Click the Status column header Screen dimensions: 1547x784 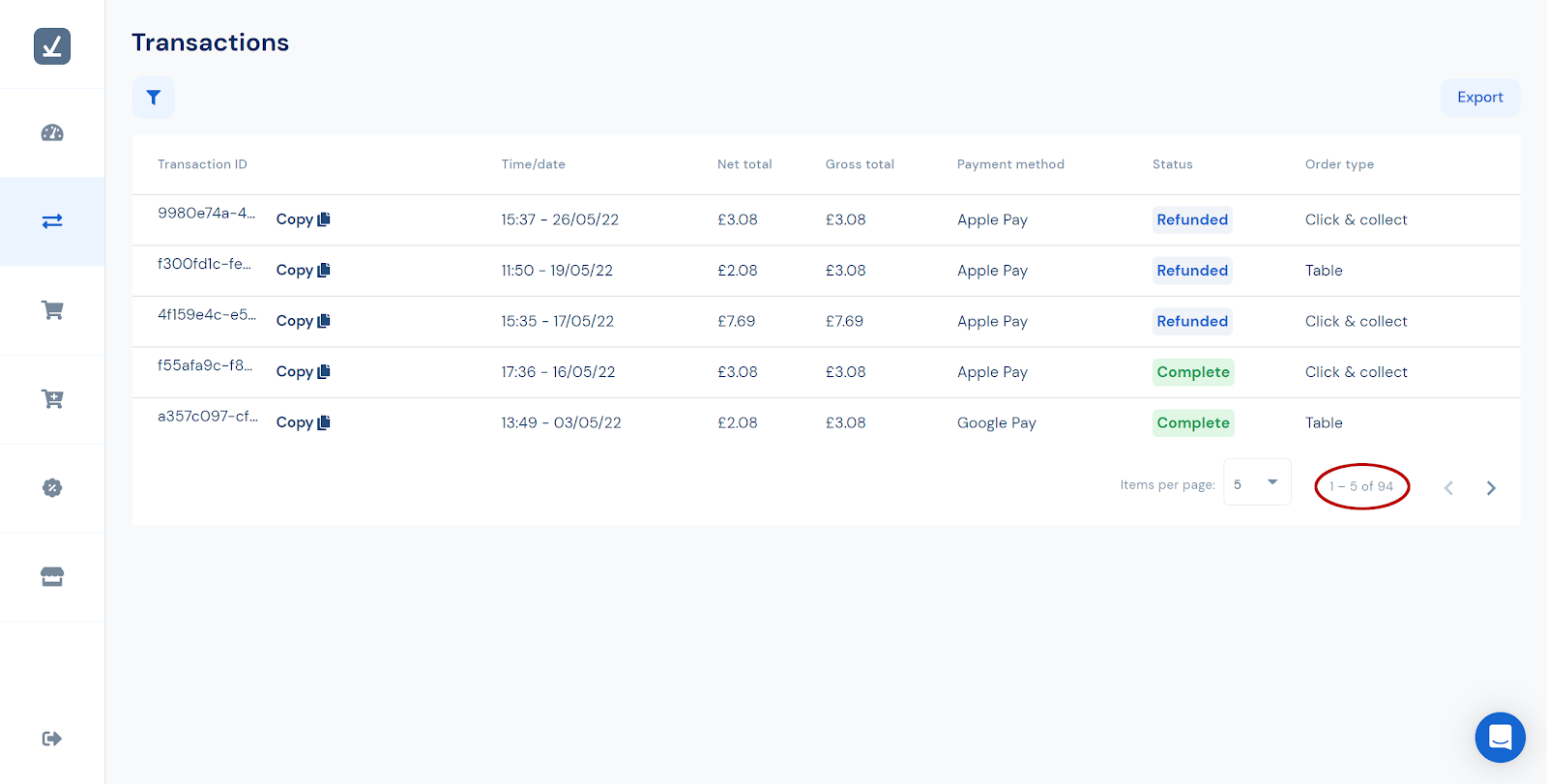(1172, 164)
